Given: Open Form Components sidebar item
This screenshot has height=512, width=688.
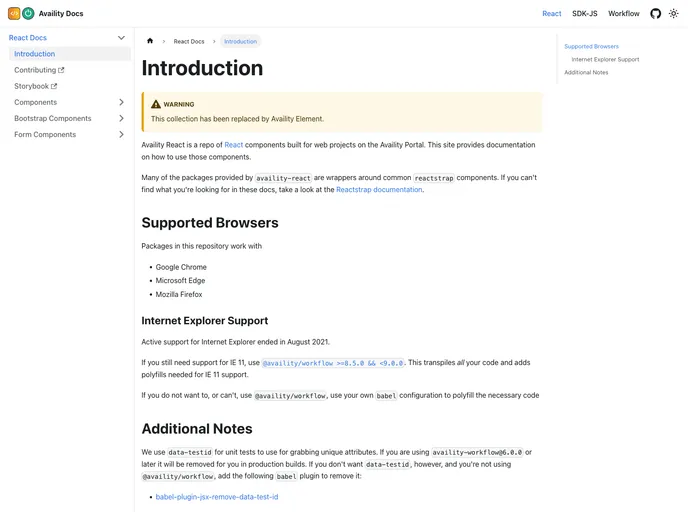Looking at the screenshot, I should pyautogui.click(x=45, y=135).
